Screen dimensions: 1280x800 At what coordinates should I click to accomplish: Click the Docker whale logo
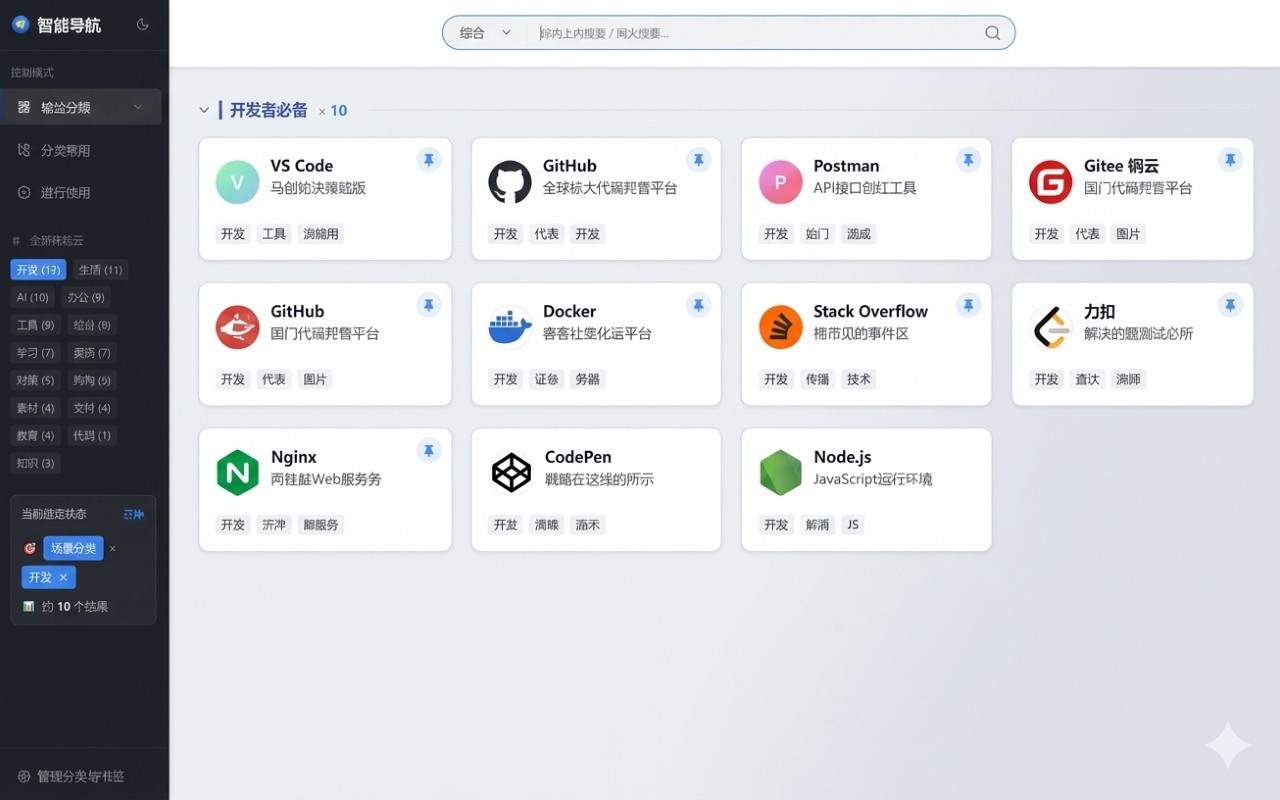(510, 327)
